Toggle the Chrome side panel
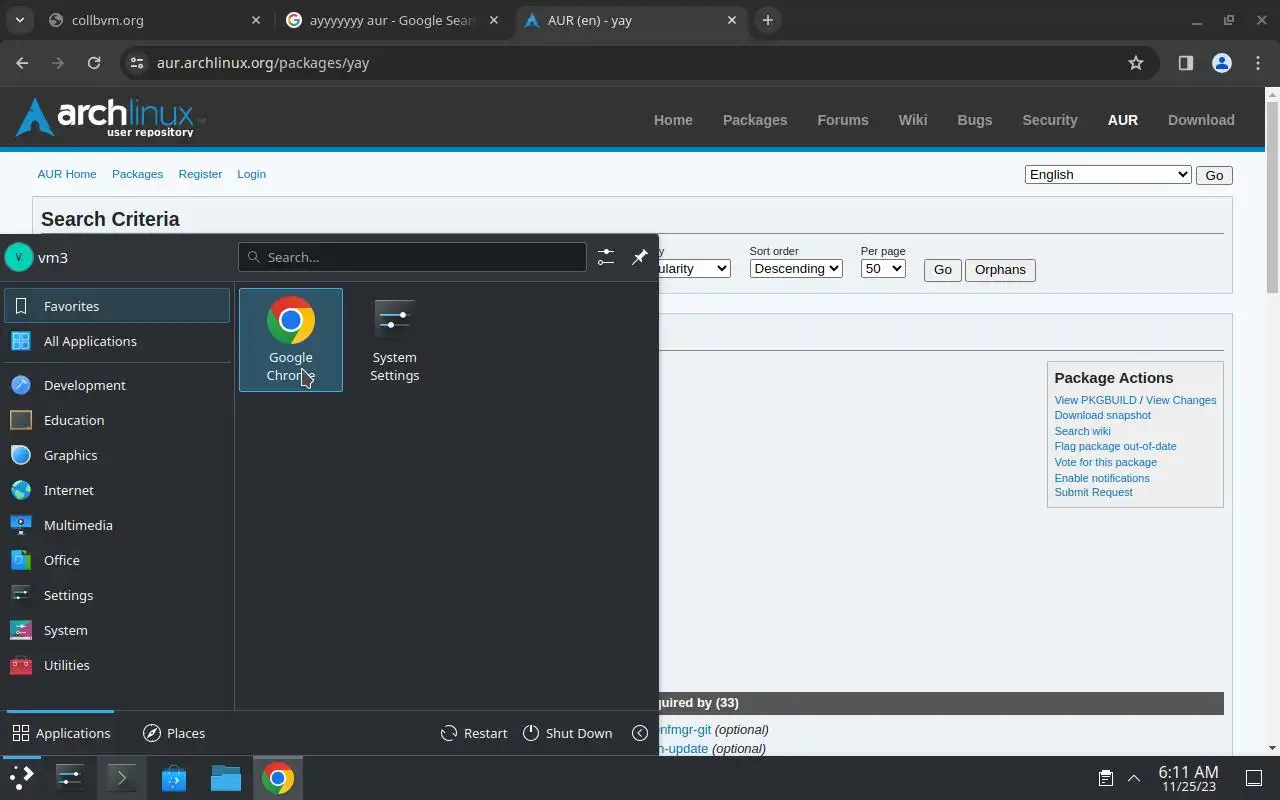This screenshot has width=1280, height=800. point(1186,63)
